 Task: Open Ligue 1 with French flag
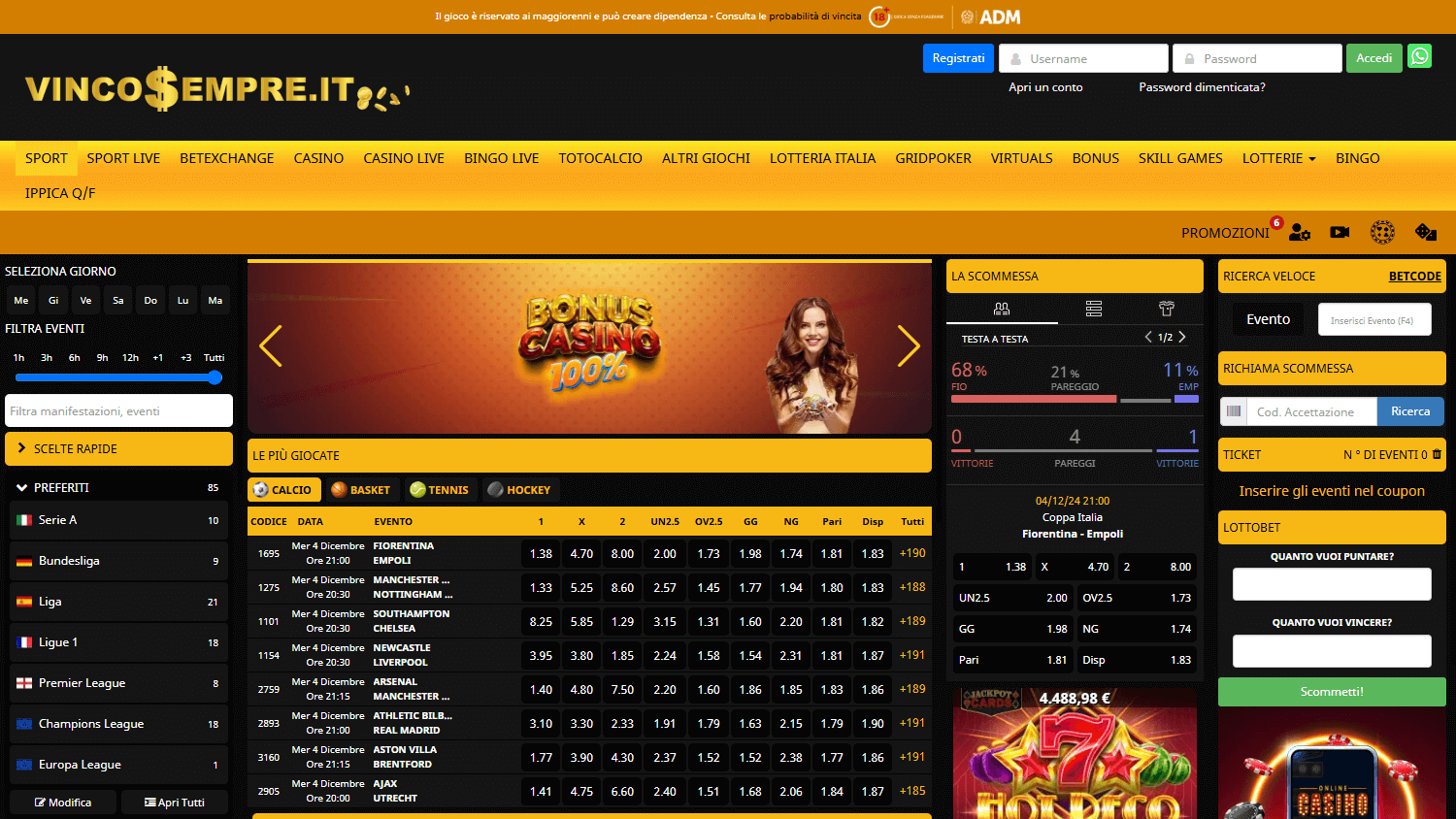pyautogui.click(x=118, y=642)
